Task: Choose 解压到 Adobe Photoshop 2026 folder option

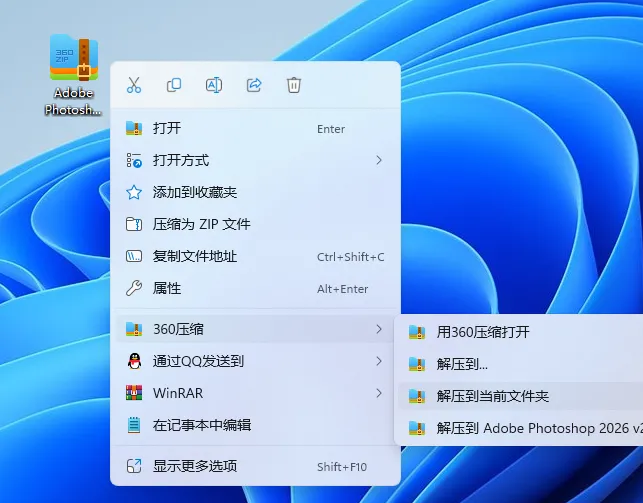Action: pos(521,428)
